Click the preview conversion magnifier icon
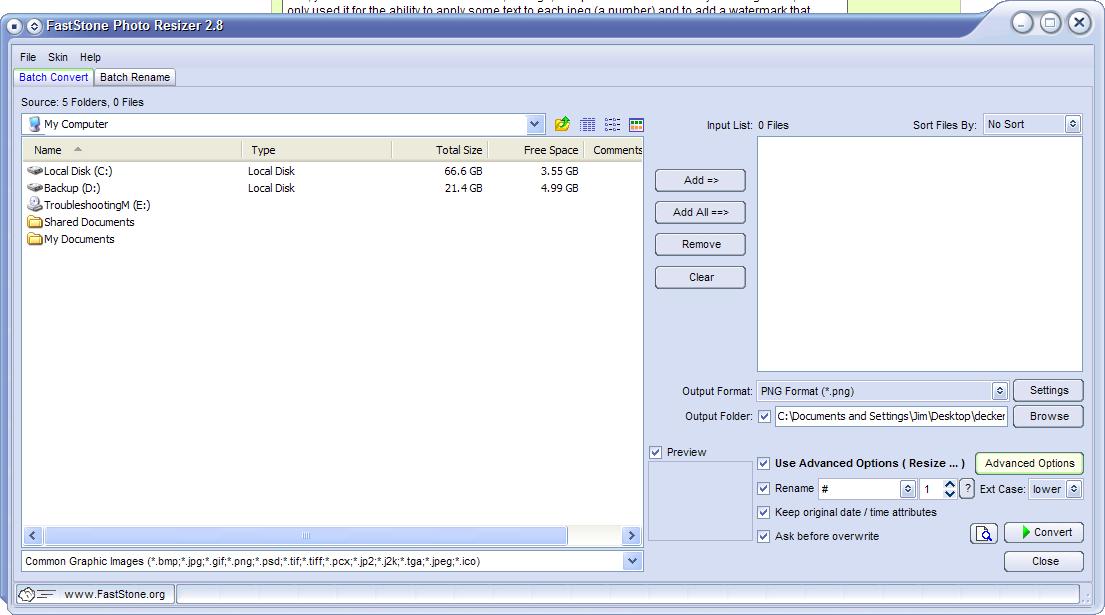The width and height of the screenshot is (1105, 615). (x=984, y=533)
